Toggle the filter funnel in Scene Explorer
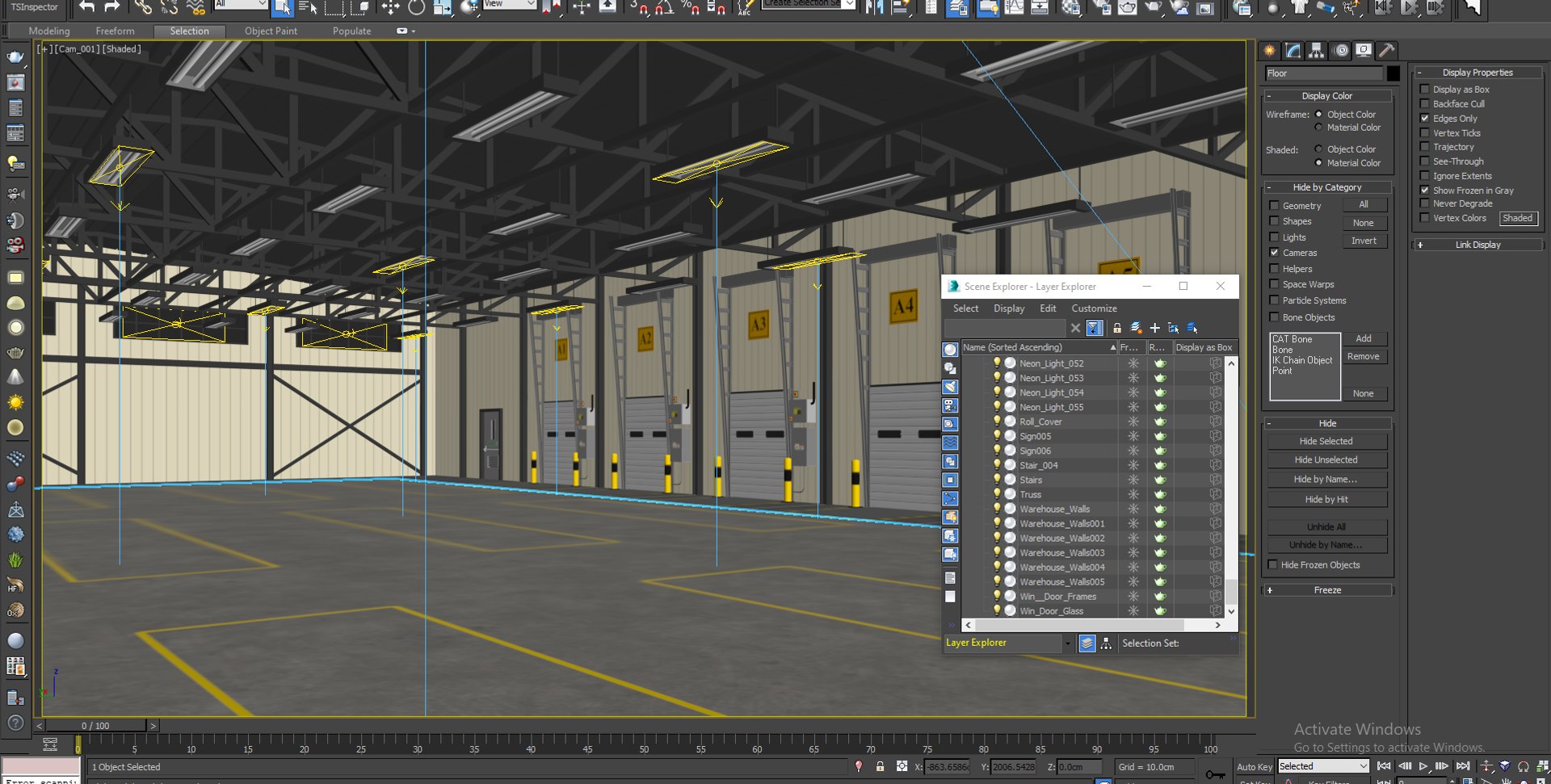Image resolution: width=1551 pixels, height=784 pixels. [1095, 328]
